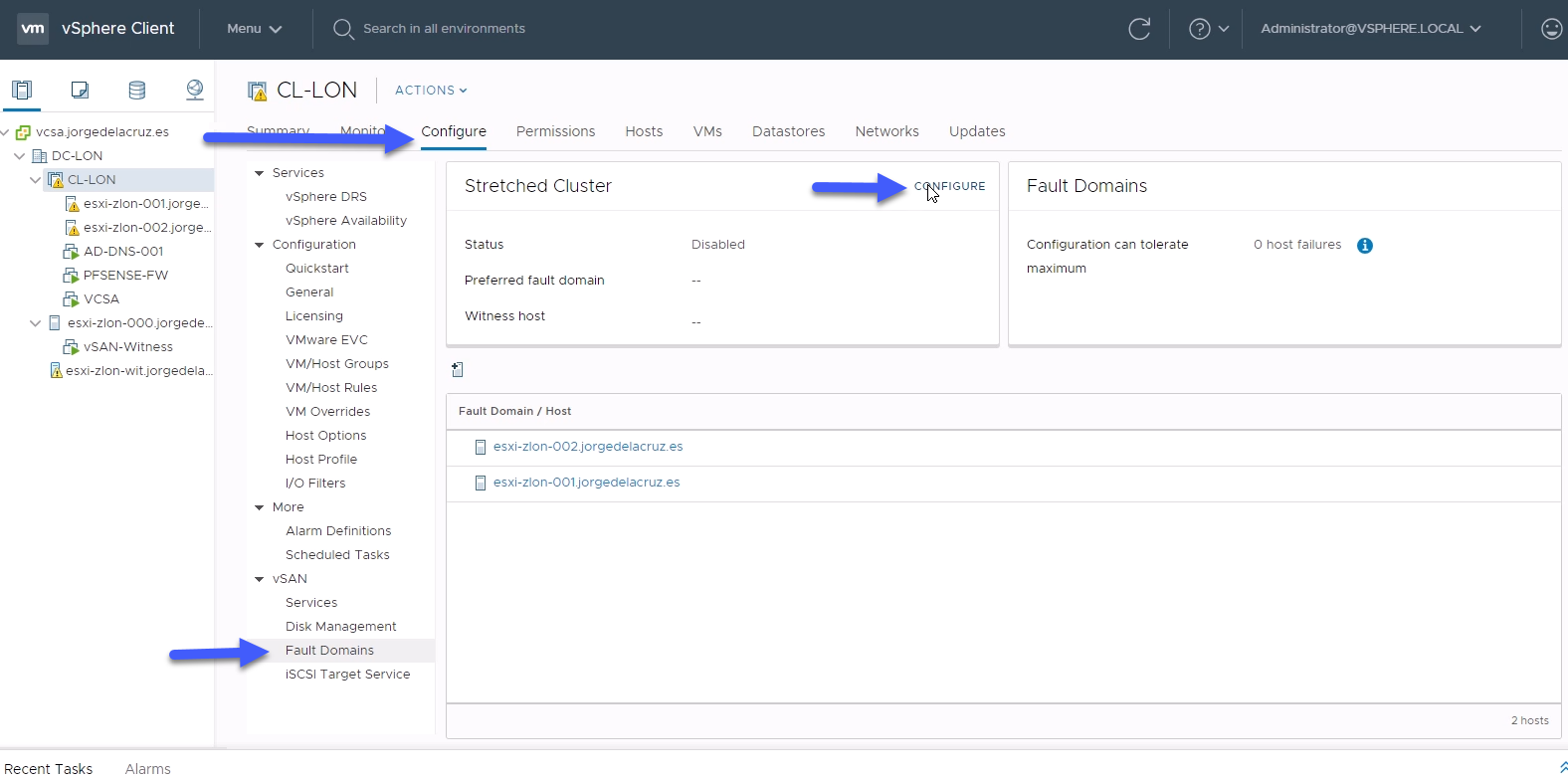Open VM/Host Rules configuration
The width and height of the screenshot is (1568, 780).
(x=331, y=388)
